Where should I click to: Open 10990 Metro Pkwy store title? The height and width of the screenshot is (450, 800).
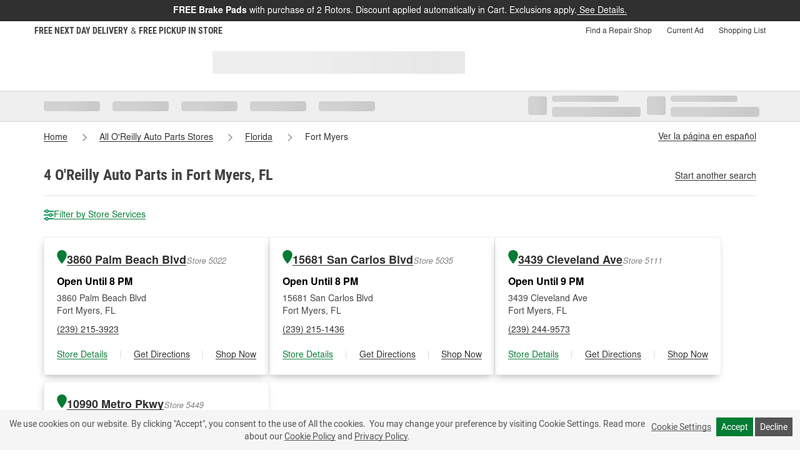click(115, 404)
